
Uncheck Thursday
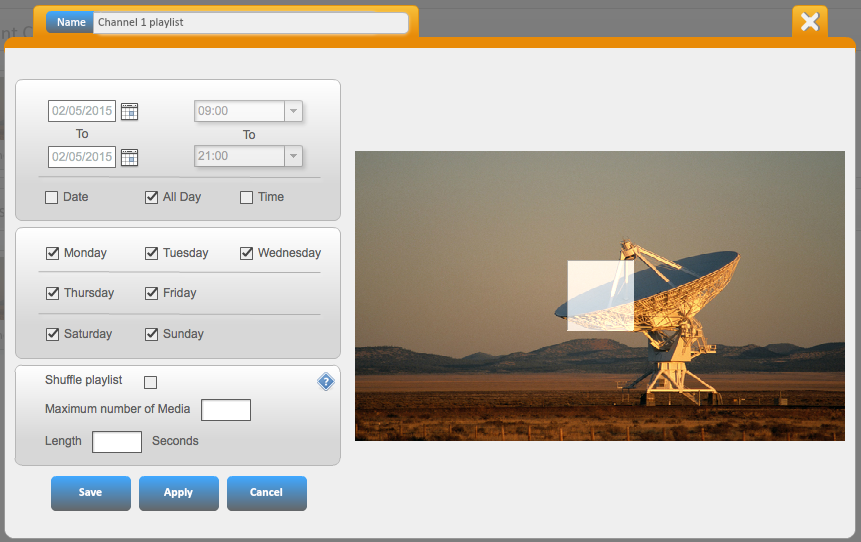tap(52, 293)
